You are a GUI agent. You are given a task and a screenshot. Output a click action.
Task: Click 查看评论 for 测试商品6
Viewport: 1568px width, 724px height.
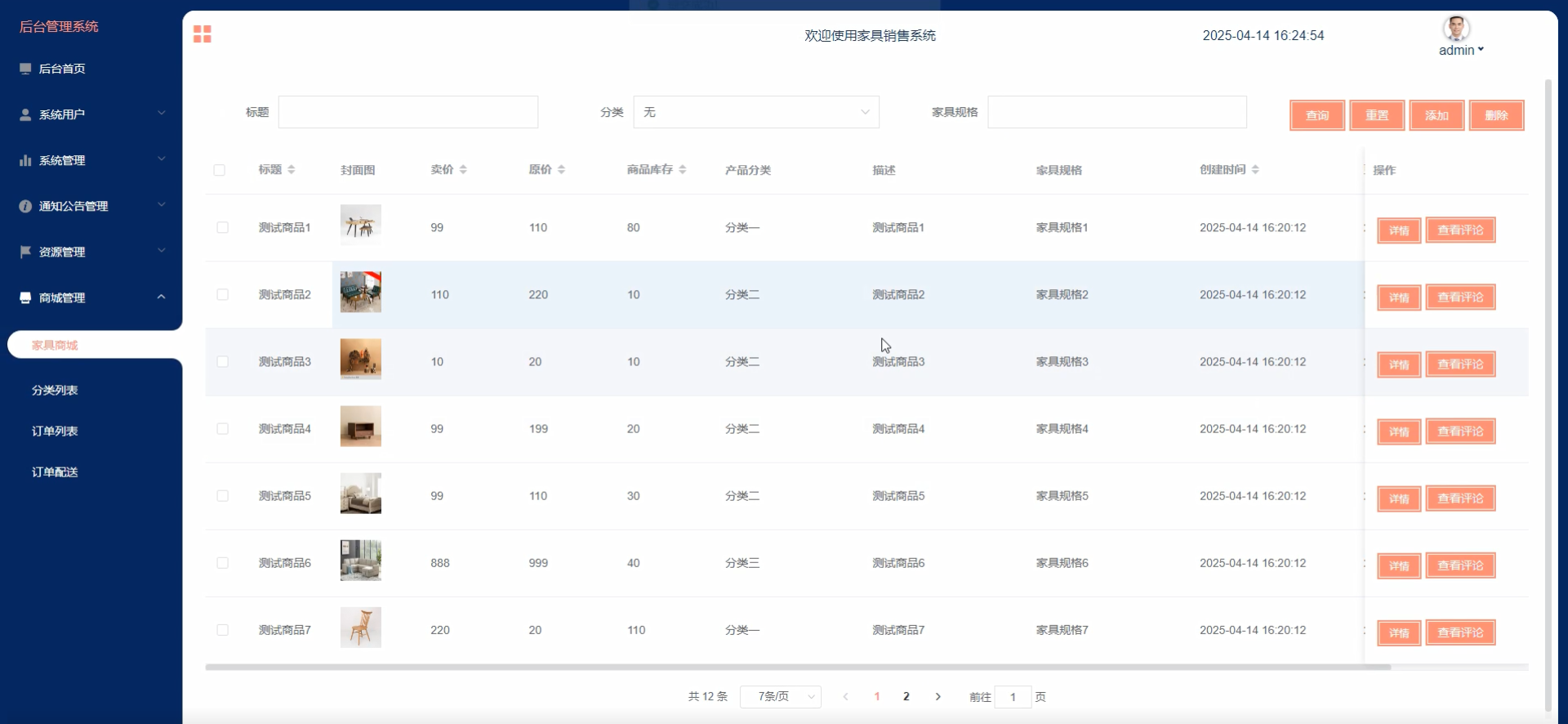click(1460, 565)
